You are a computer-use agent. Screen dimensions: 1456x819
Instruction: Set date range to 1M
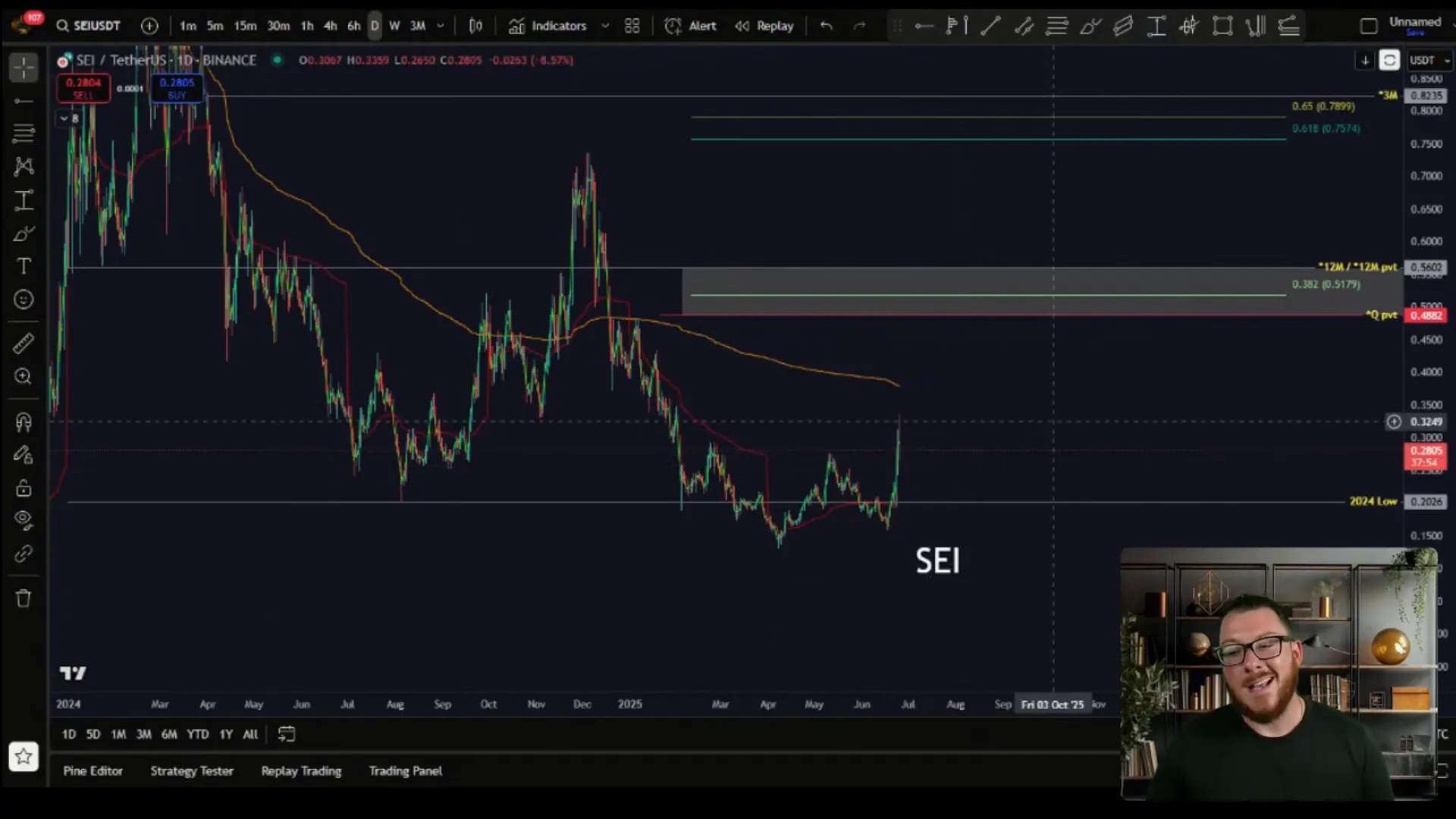pos(118,734)
